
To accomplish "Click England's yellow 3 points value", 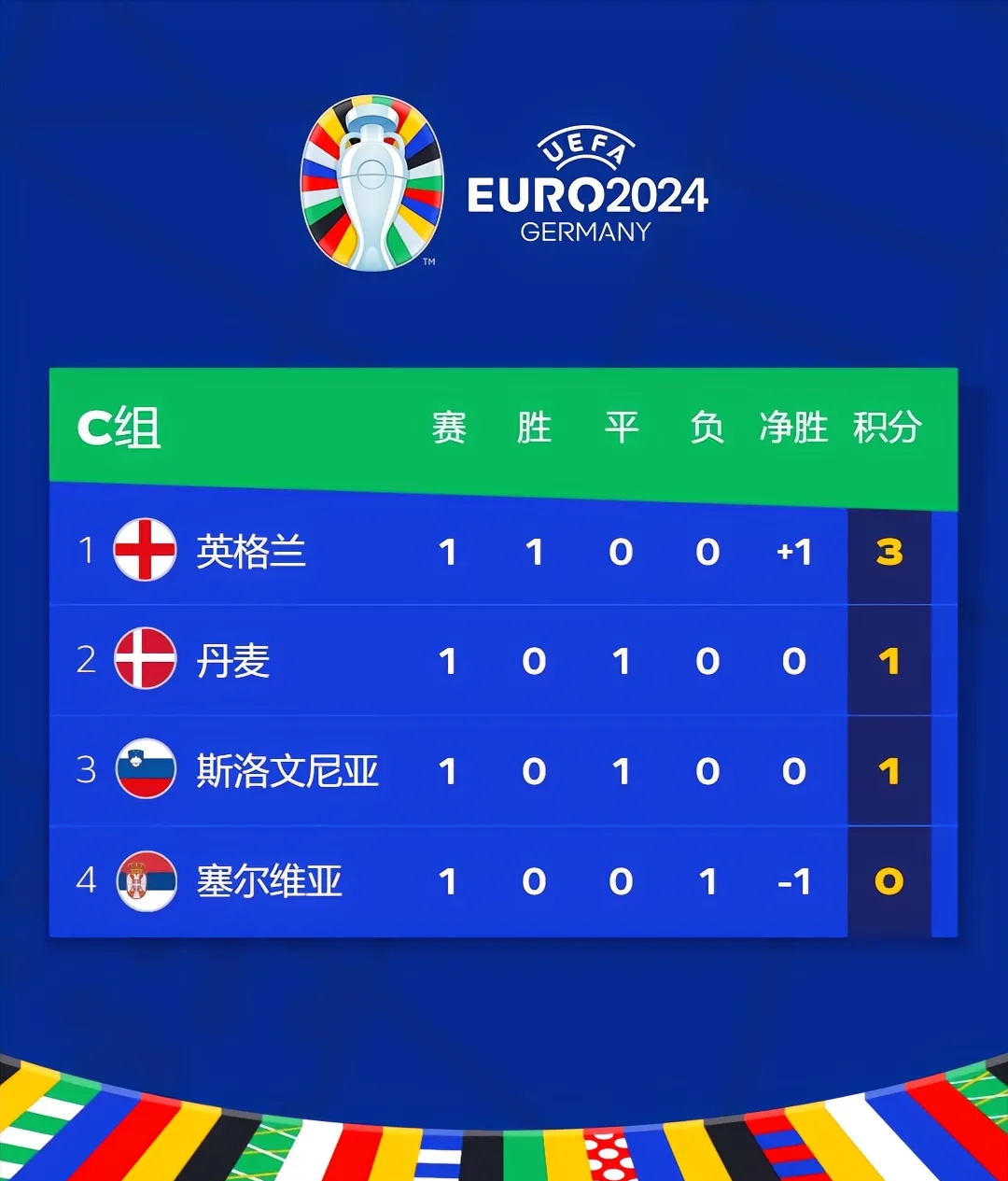I will 889,552.
